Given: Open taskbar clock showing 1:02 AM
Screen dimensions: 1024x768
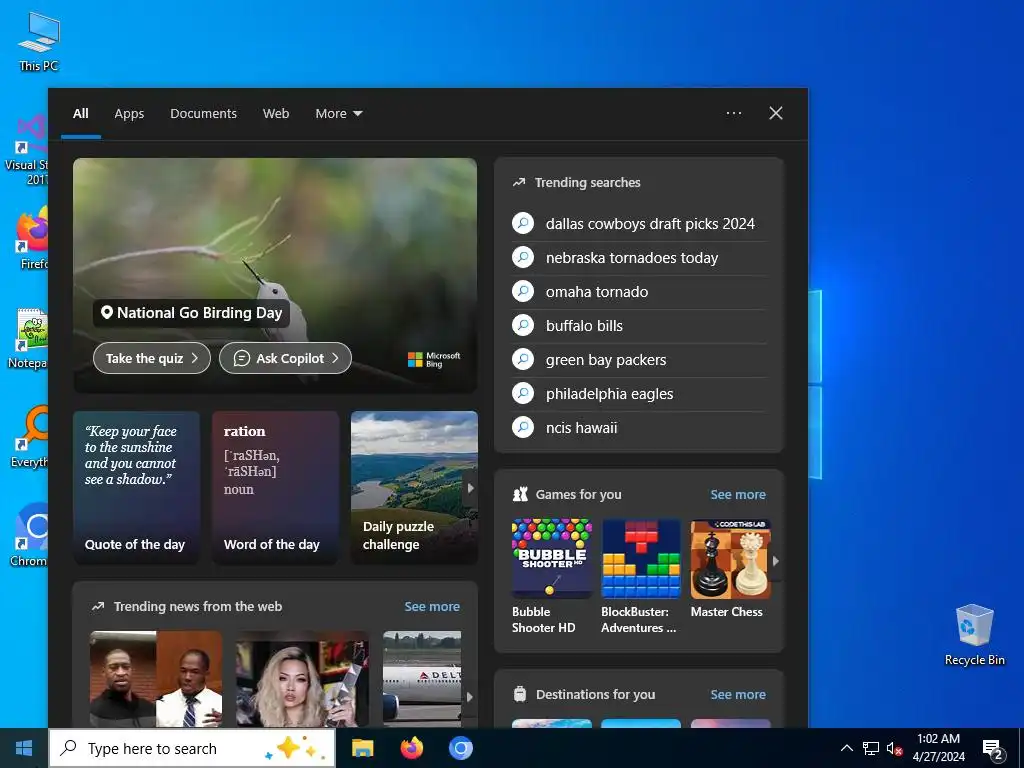Looking at the screenshot, I should (938, 748).
